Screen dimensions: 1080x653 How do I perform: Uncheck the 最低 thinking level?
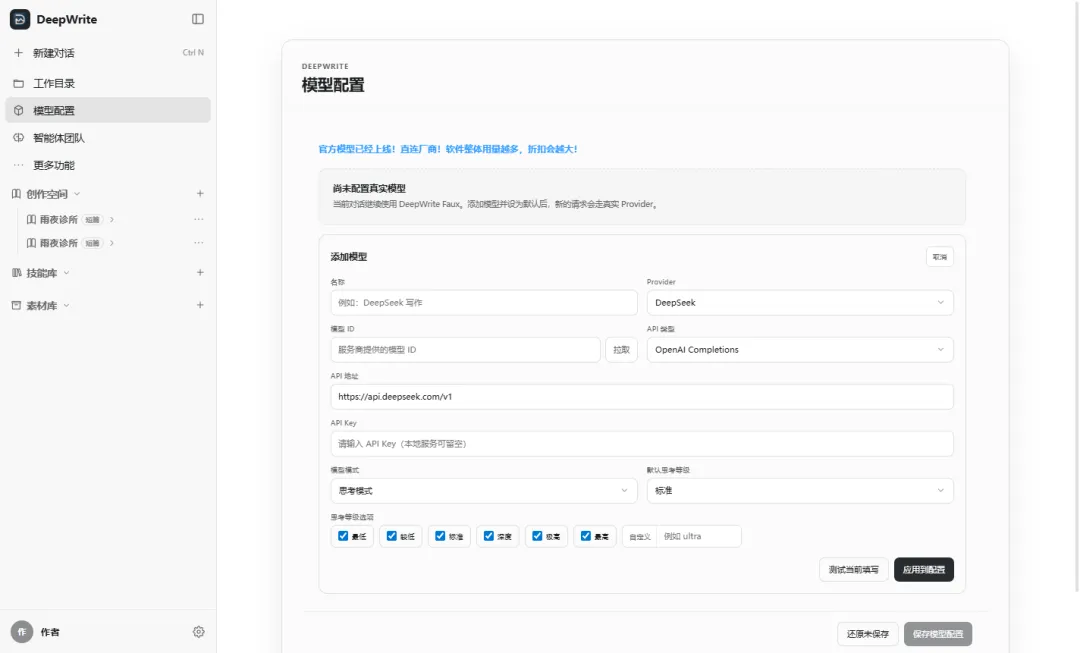coord(343,536)
